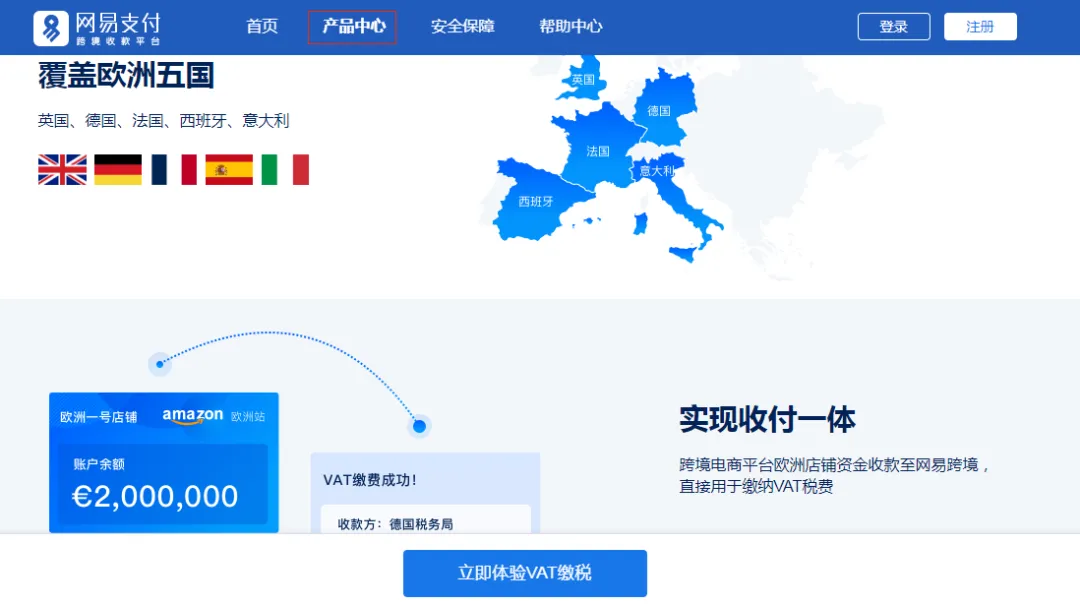The image size is (1080, 604).
Task: Click the 覆盖欧洲五国 heading
Action: (126, 76)
